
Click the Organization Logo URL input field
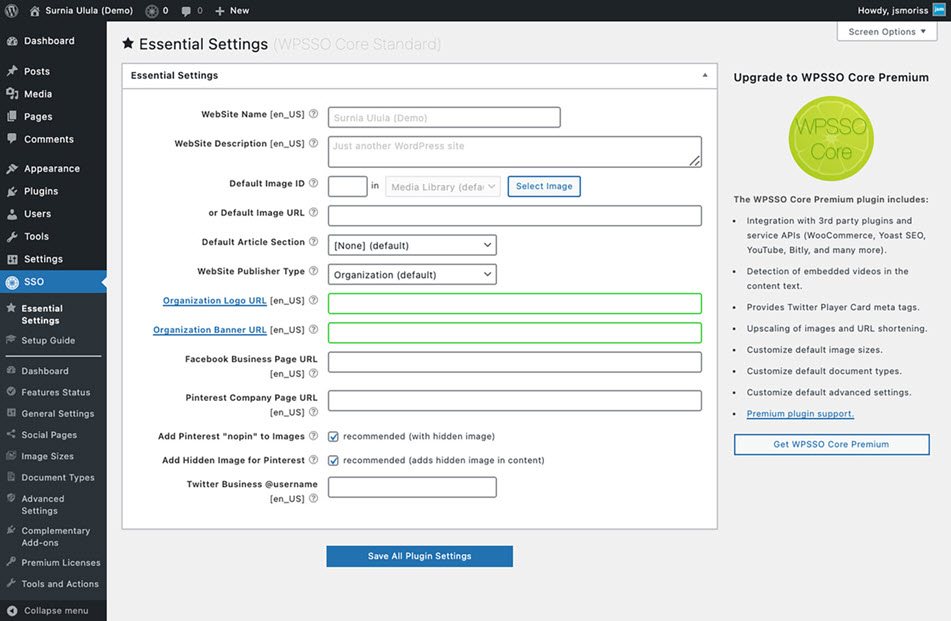click(x=515, y=303)
